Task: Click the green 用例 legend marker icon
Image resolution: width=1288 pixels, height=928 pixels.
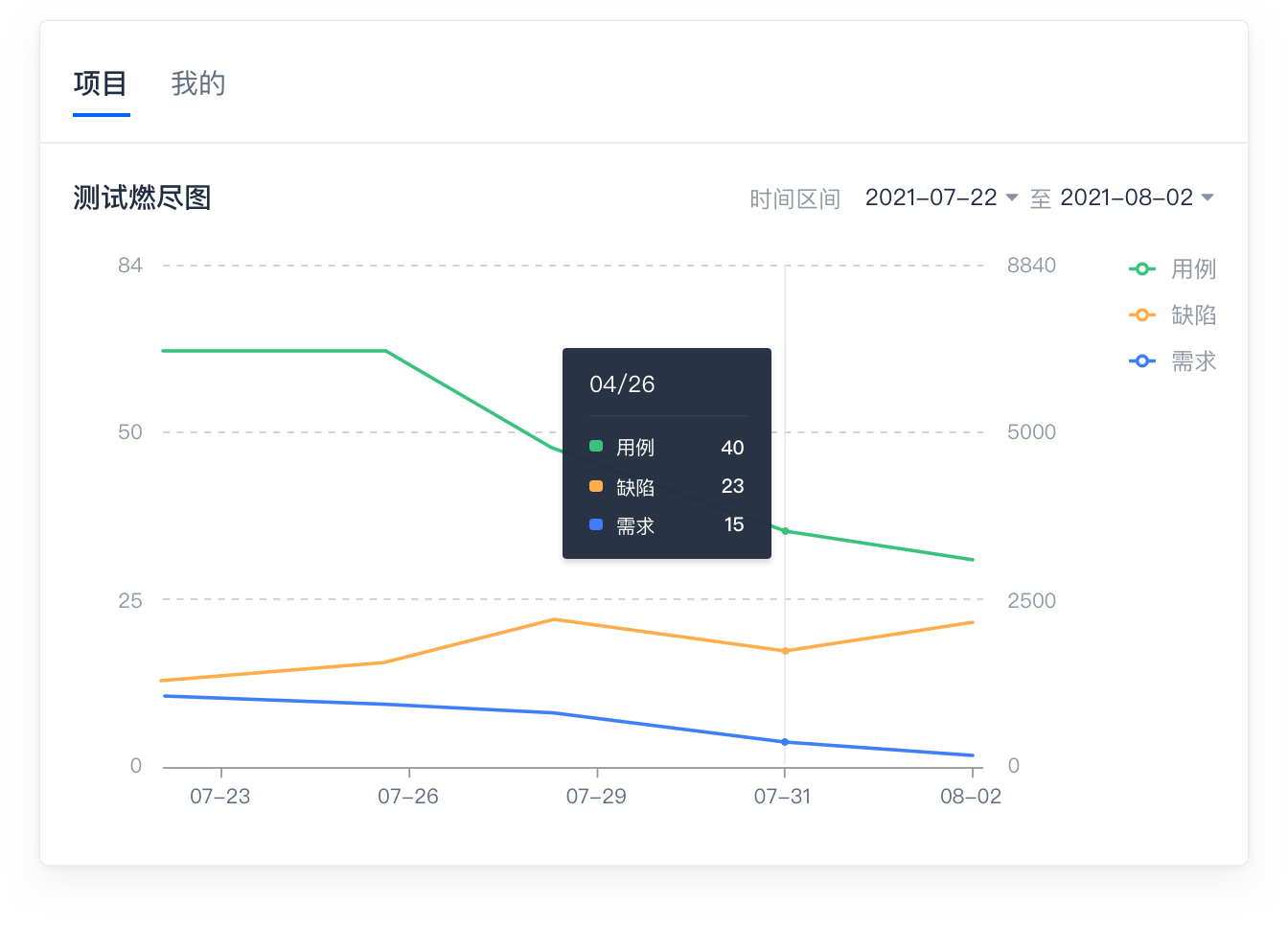Action: pos(1141,269)
